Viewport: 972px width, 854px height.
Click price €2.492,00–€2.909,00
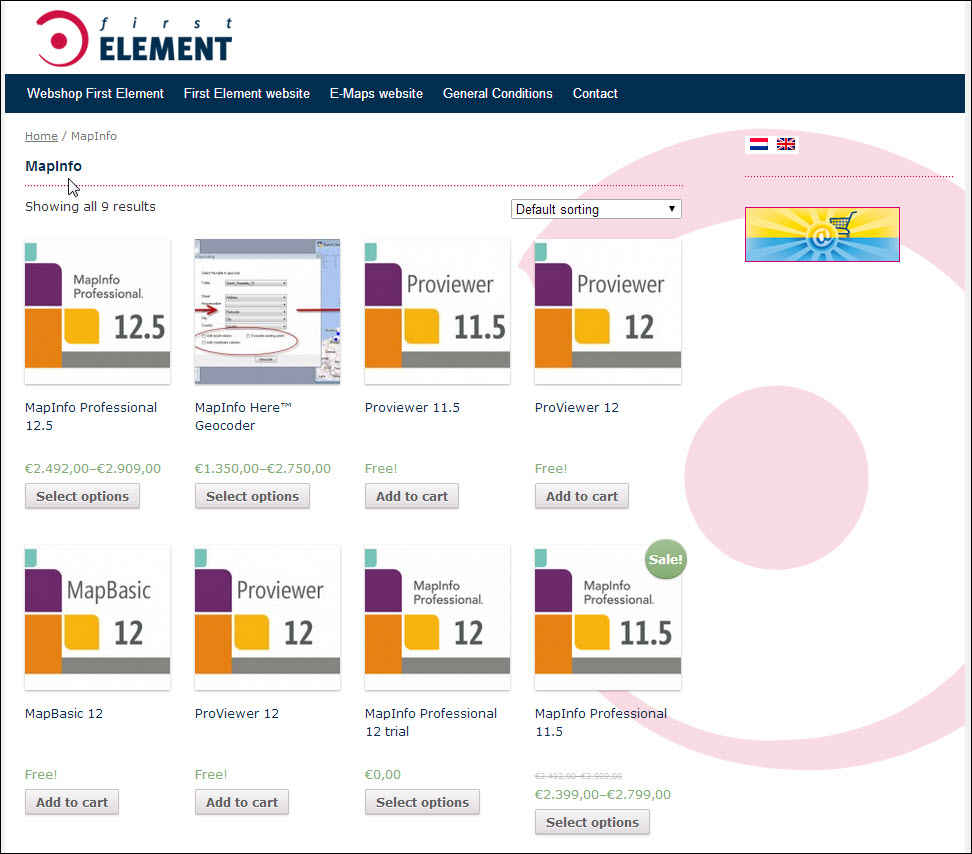click(93, 469)
